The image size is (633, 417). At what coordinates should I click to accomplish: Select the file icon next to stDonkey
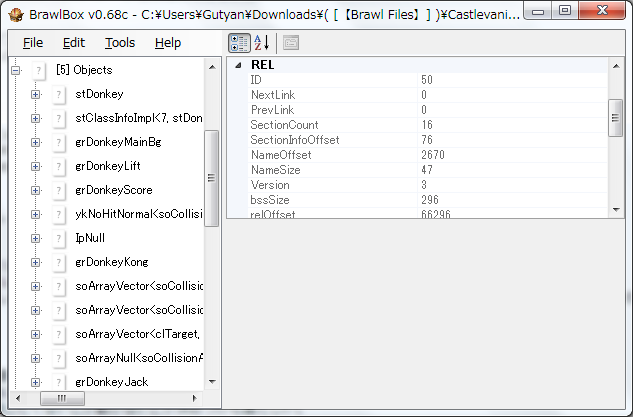coord(59,94)
